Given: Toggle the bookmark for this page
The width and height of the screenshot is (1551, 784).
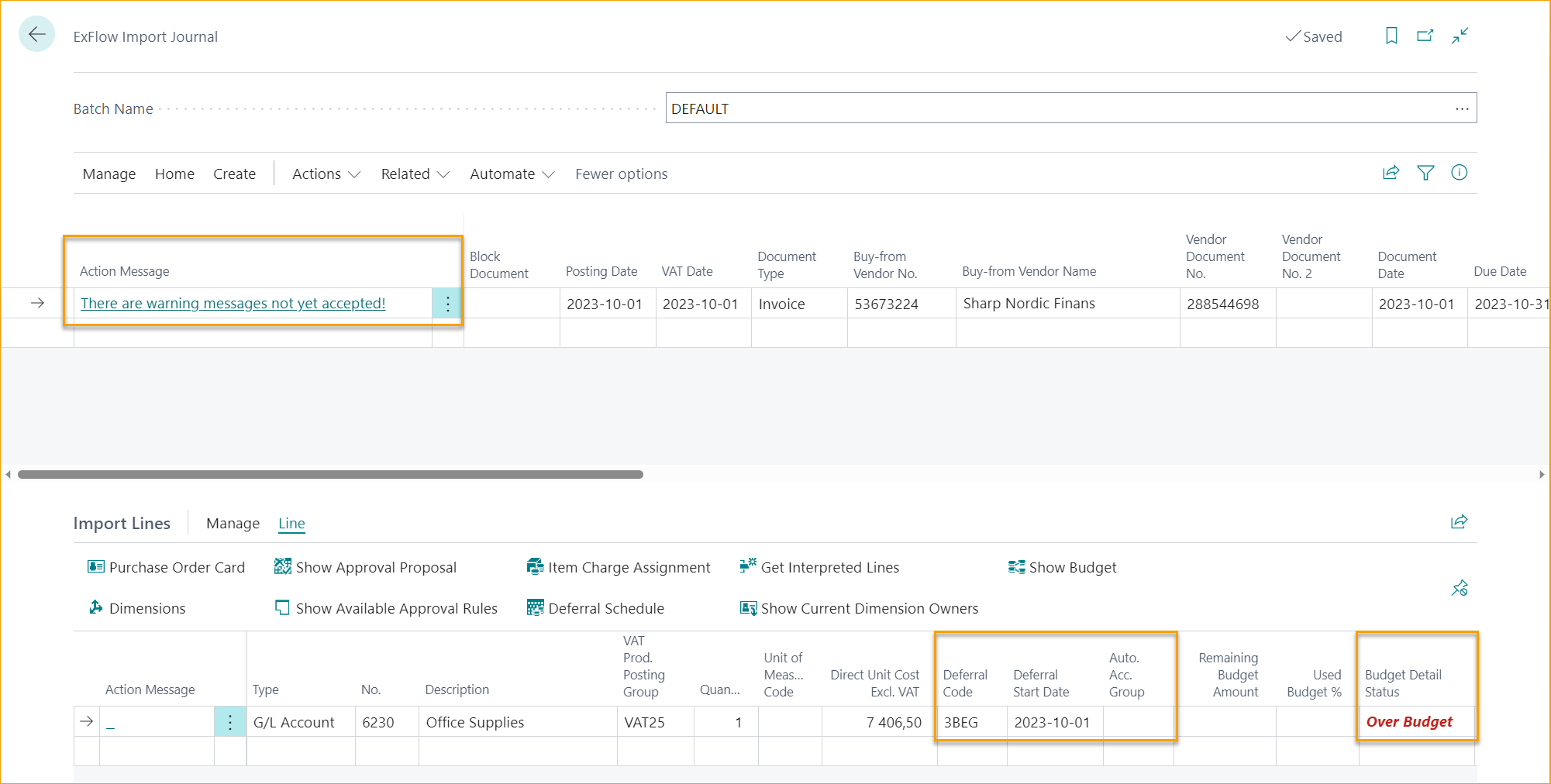Looking at the screenshot, I should [1391, 36].
